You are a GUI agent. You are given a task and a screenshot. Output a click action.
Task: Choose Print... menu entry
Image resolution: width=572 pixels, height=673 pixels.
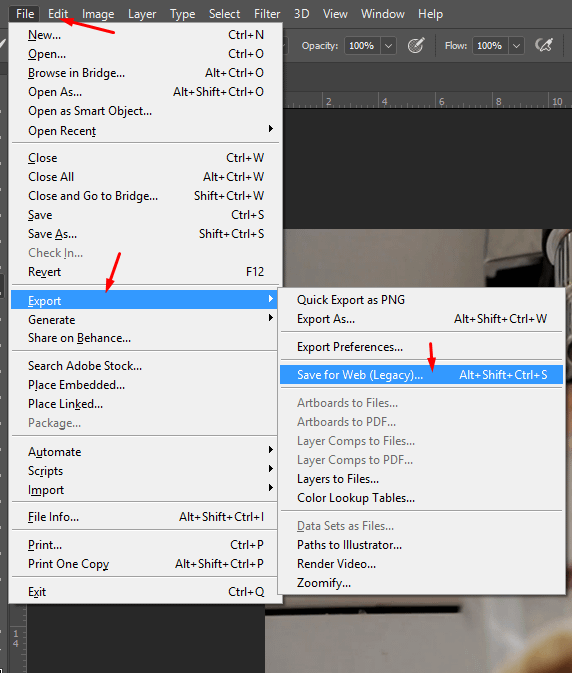tap(146, 545)
